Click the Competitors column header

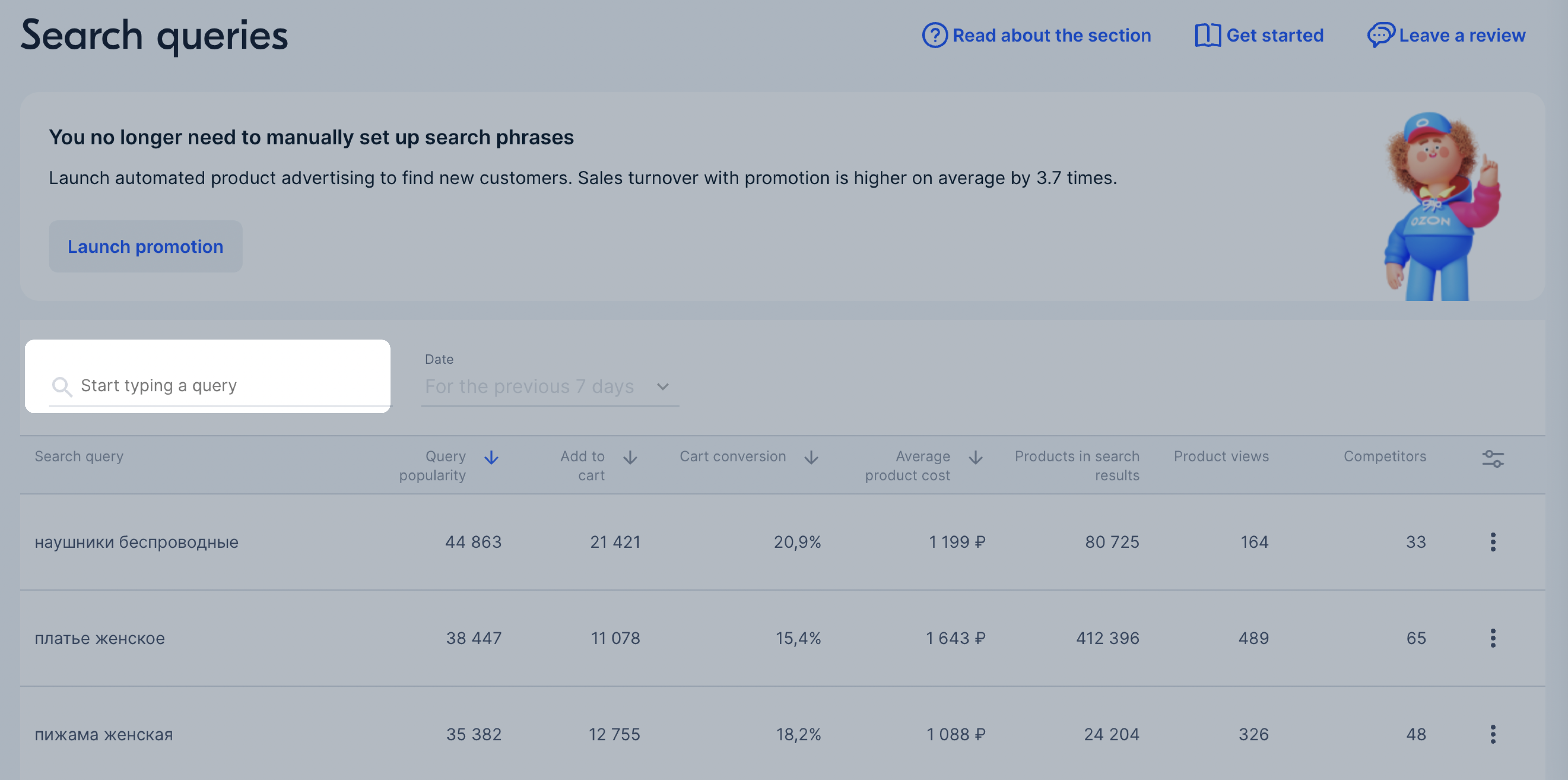(x=1385, y=456)
